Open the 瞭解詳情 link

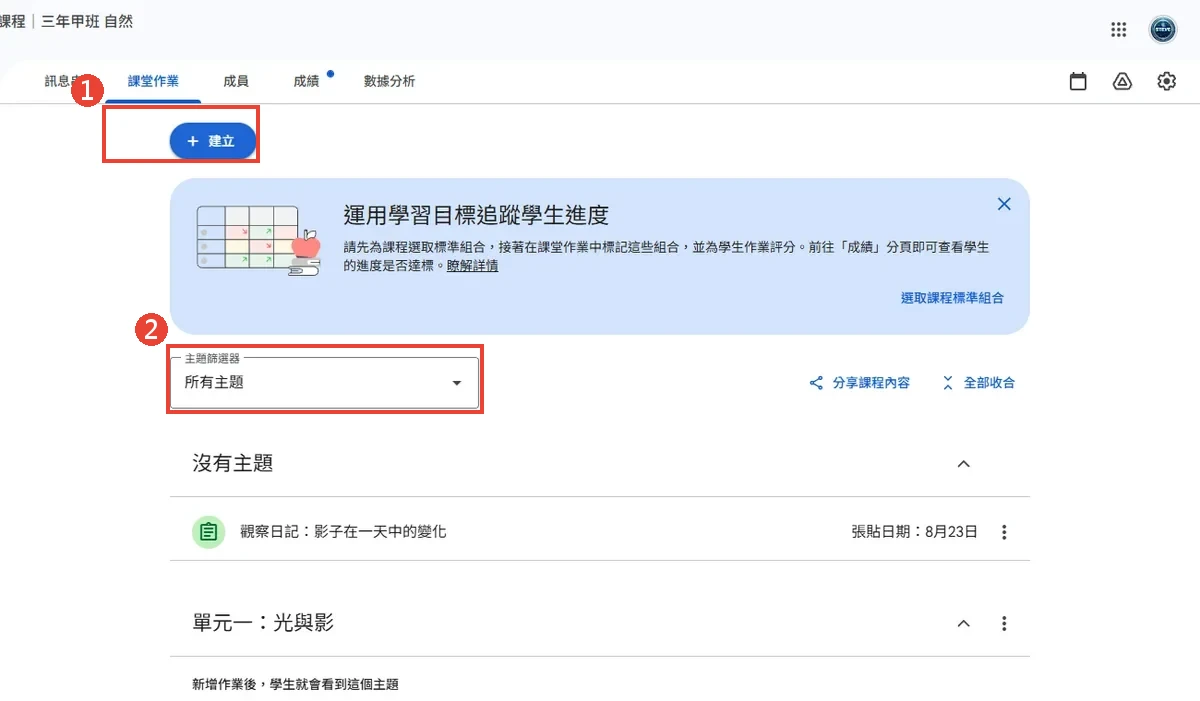(x=472, y=266)
